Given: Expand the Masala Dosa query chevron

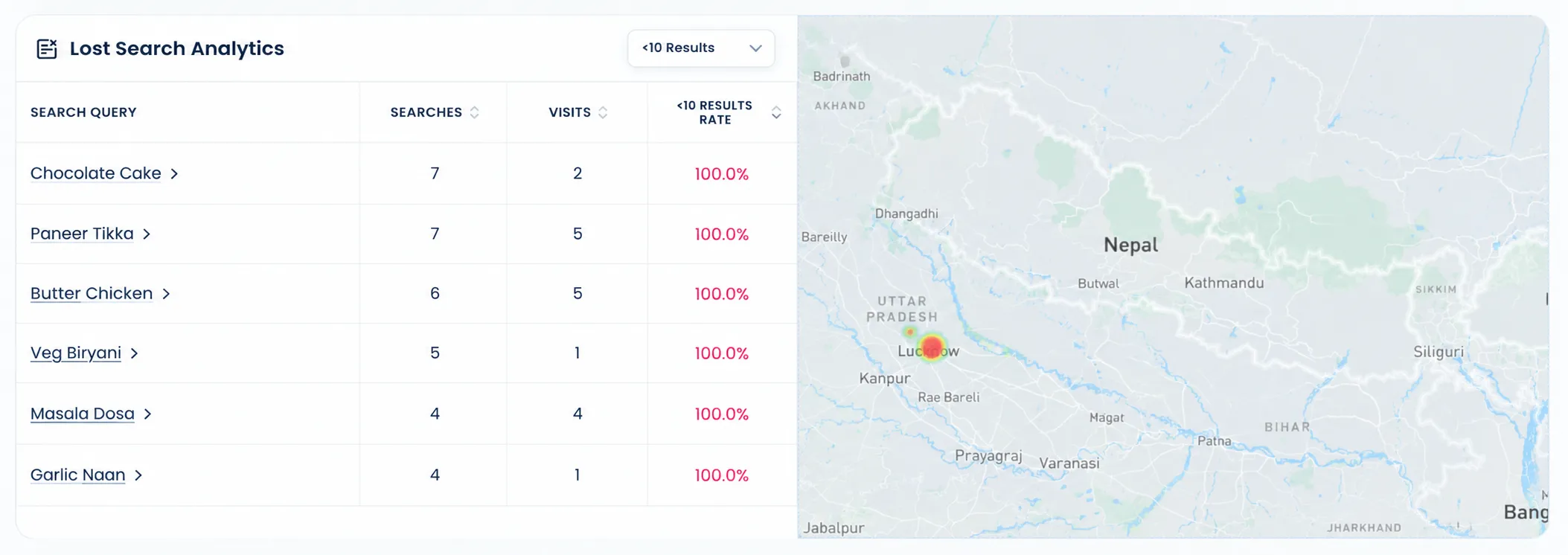Looking at the screenshot, I should [x=147, y=414].
